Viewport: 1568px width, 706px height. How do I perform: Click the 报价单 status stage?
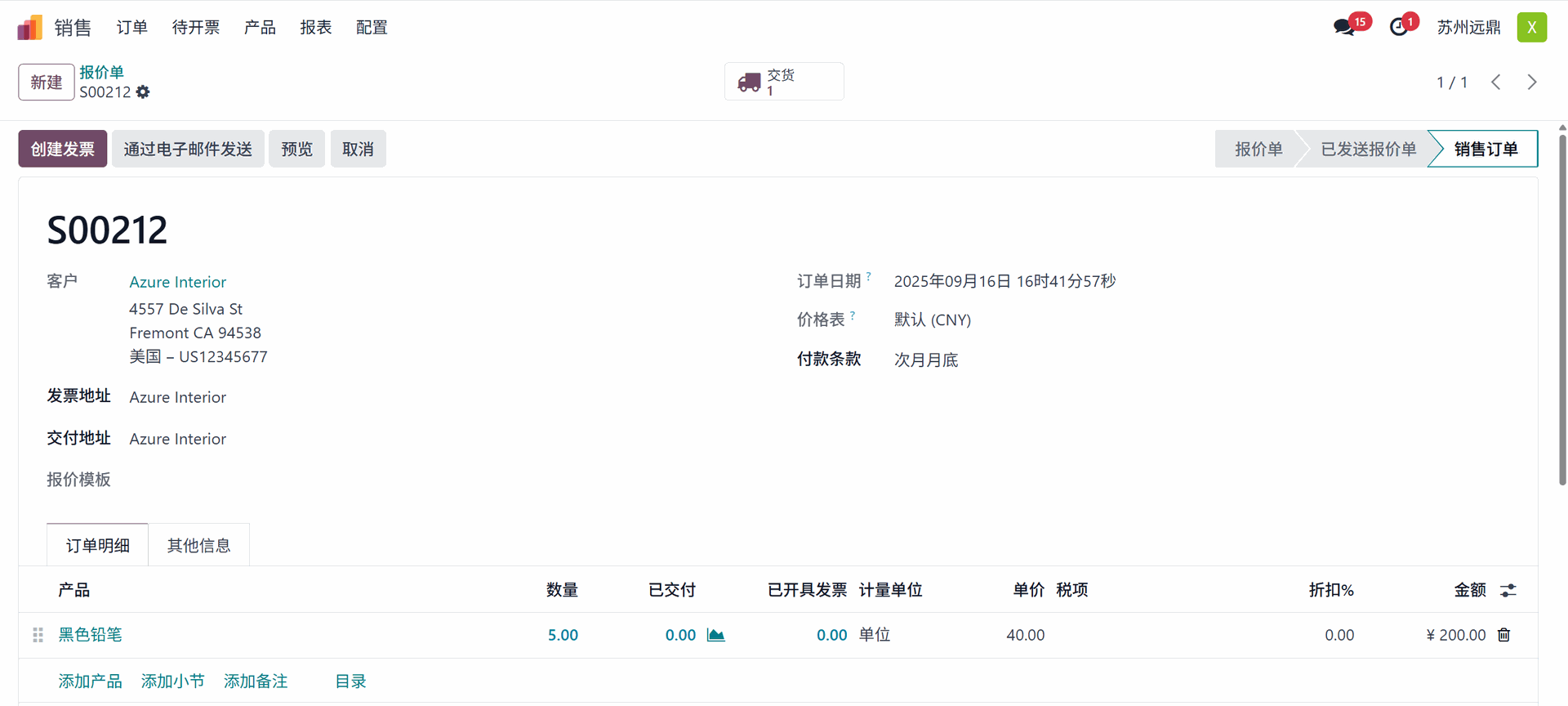click(1258, 149)
